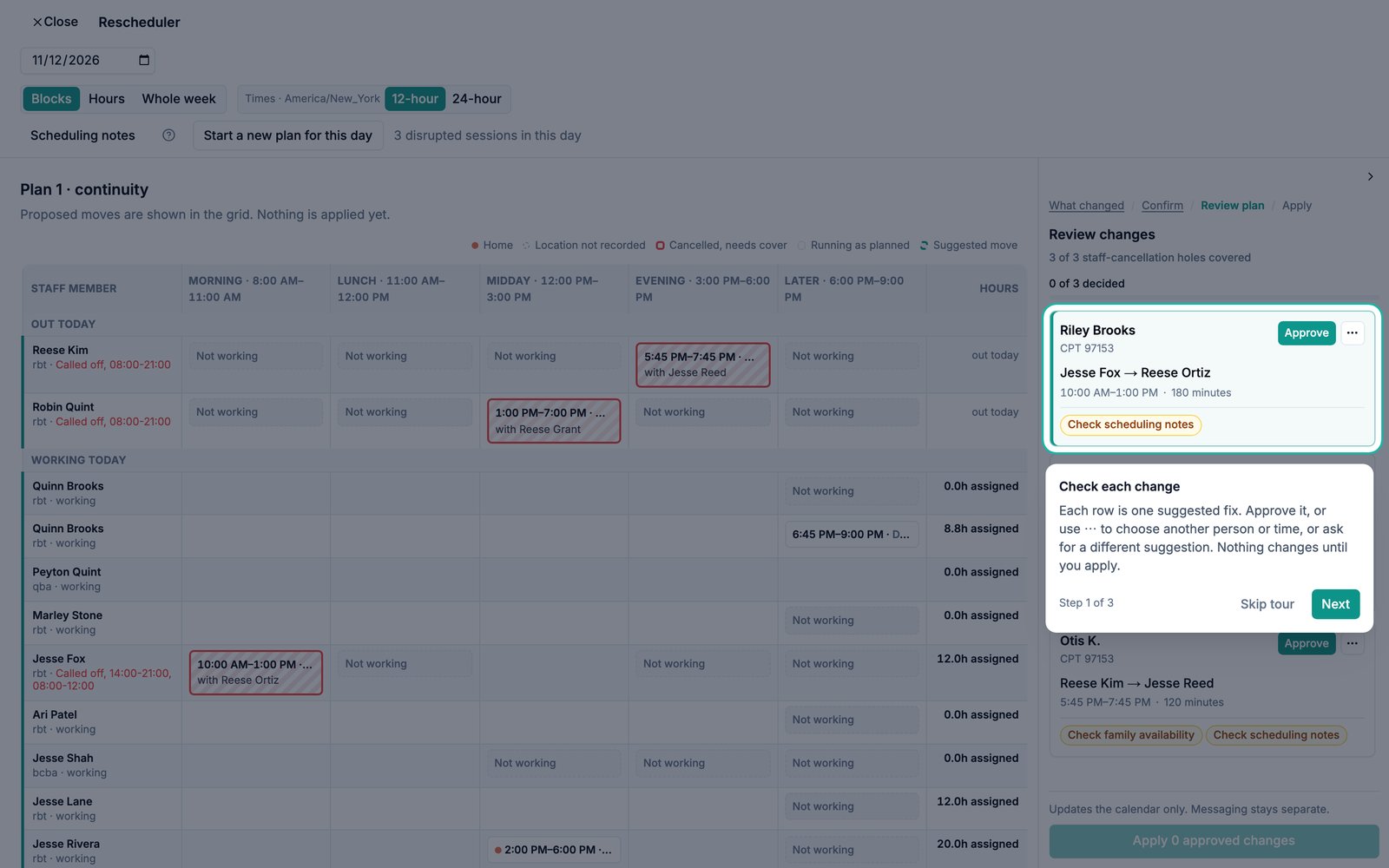The height and width of the screenshot is (868, 1389).
Task: Click Jesse Fox's 12.0h assigned hours
Action: (978, 659)
